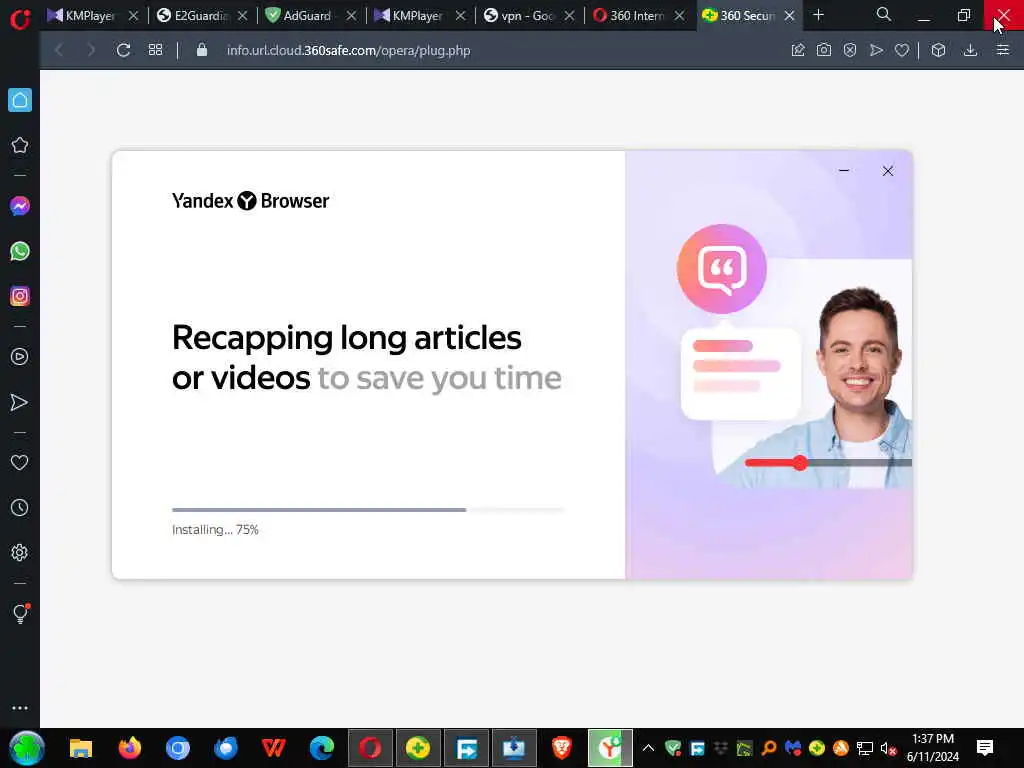
Task: Open the taskbar clock and date
Action: point(933,748)
